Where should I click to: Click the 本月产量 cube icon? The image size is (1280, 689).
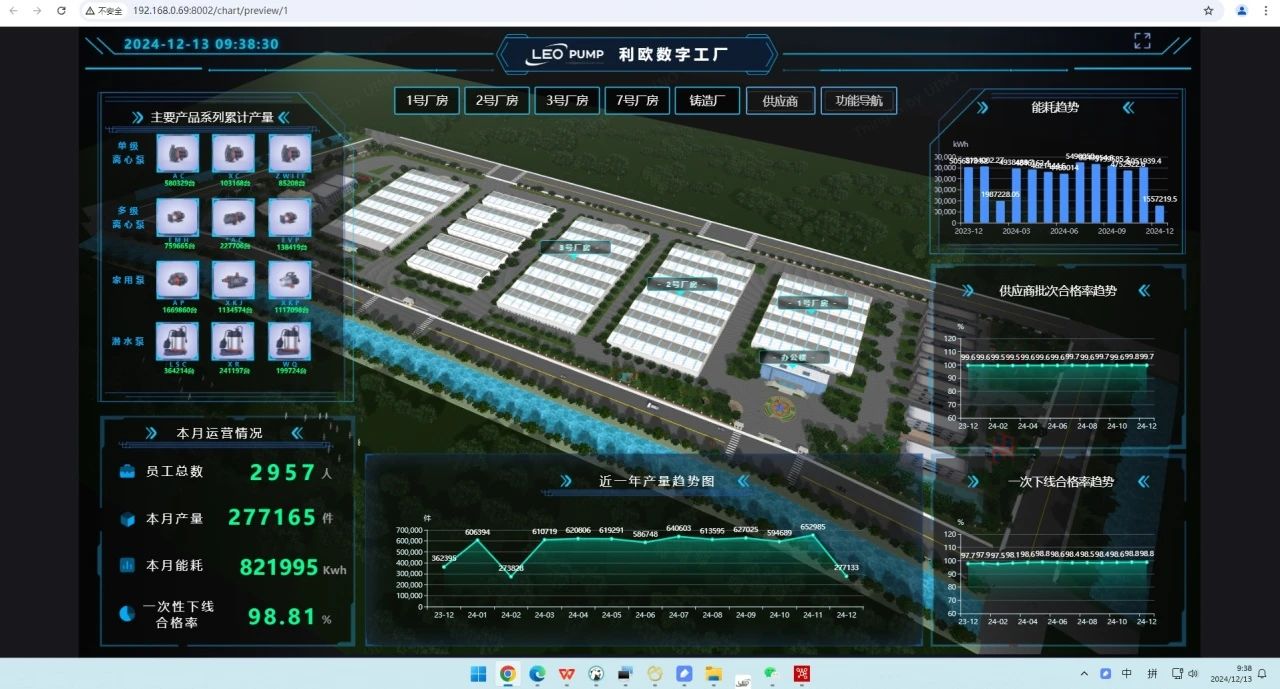[x=127, y=518]
